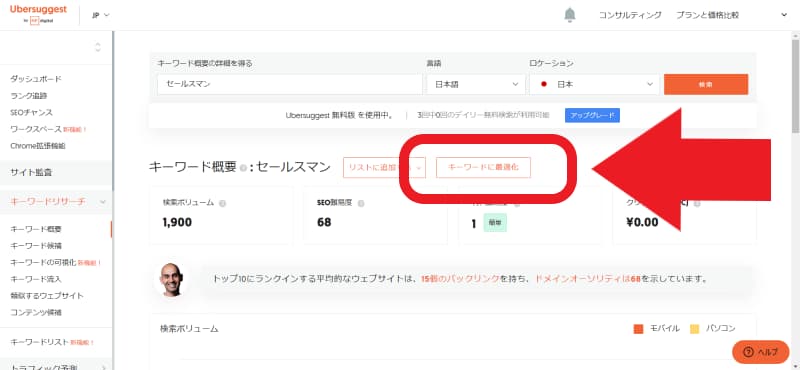Click info icon beside 検索ボリューム

pyautogui.click(x=222, y=203)
